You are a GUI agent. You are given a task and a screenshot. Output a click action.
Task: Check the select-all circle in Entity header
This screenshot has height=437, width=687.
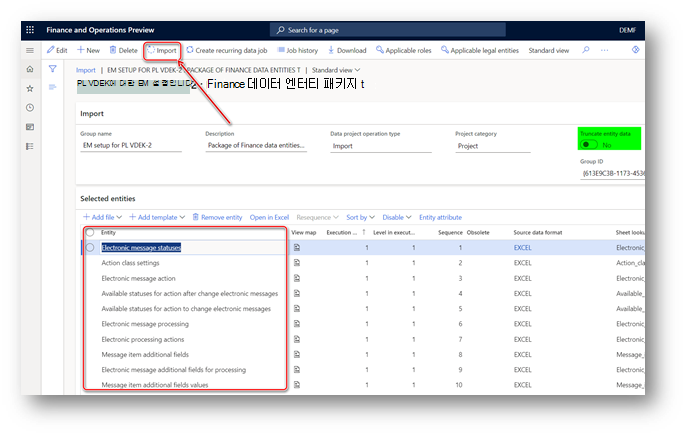point(90,232)
